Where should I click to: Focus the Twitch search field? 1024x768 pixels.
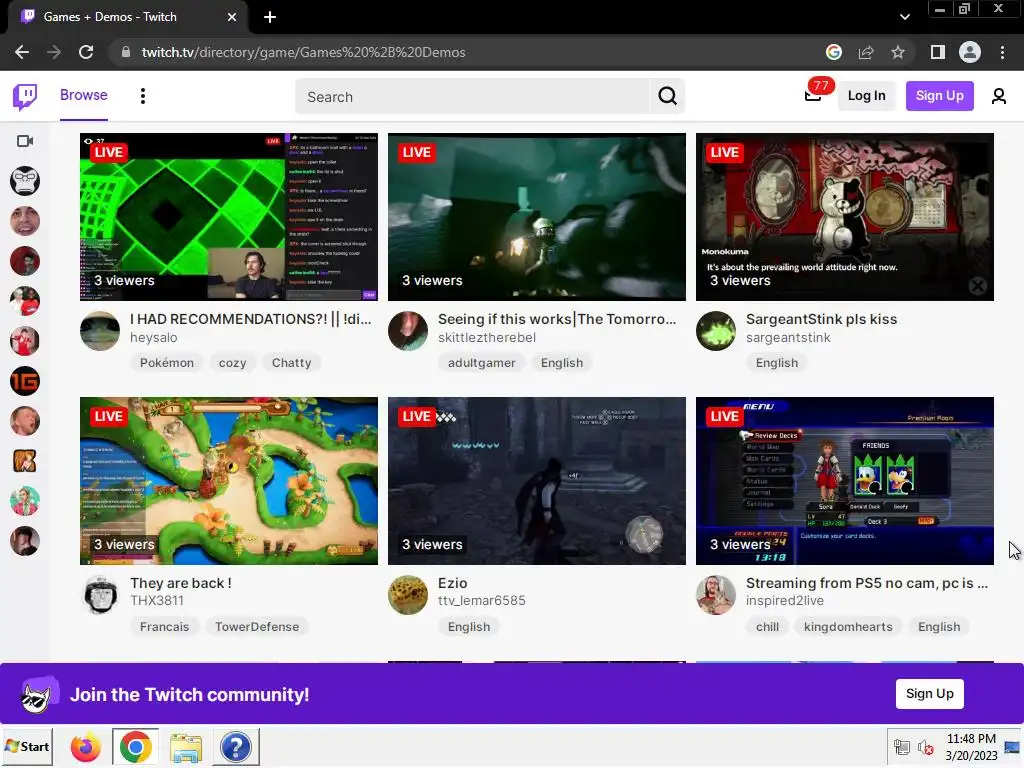click(x=473, y=97)
